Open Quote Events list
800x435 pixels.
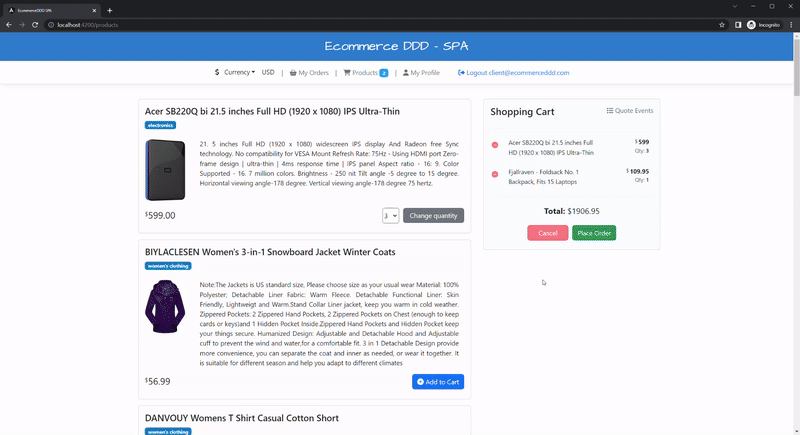point(630,111)
